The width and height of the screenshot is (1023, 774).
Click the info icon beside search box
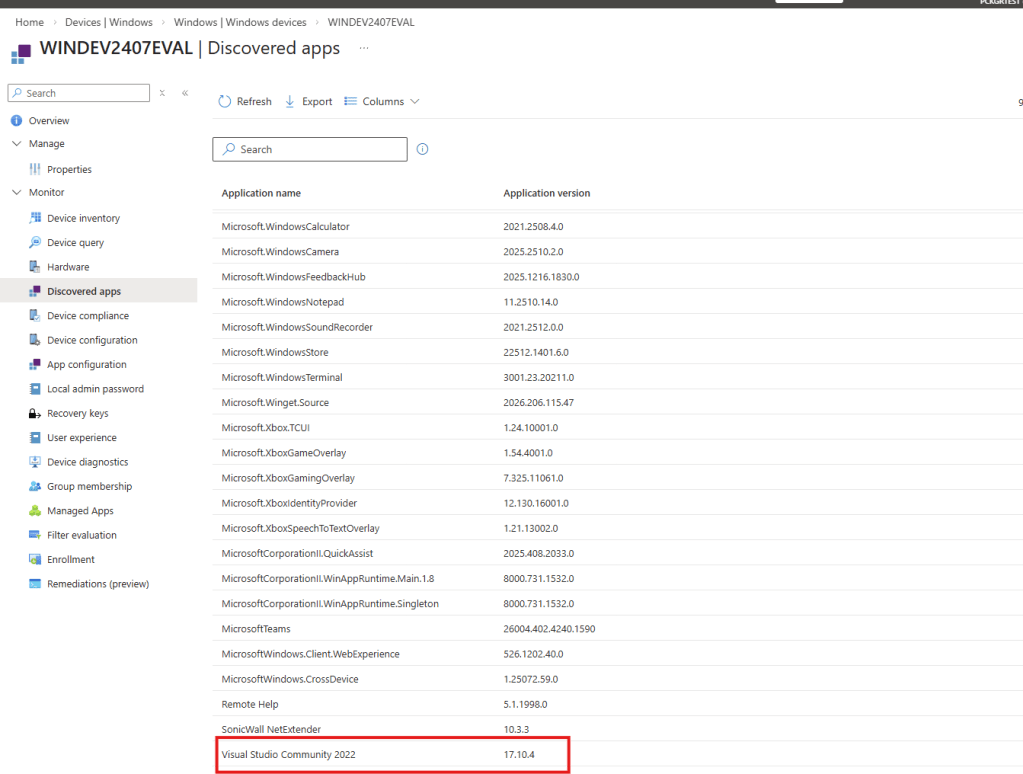tap(422, 149)
